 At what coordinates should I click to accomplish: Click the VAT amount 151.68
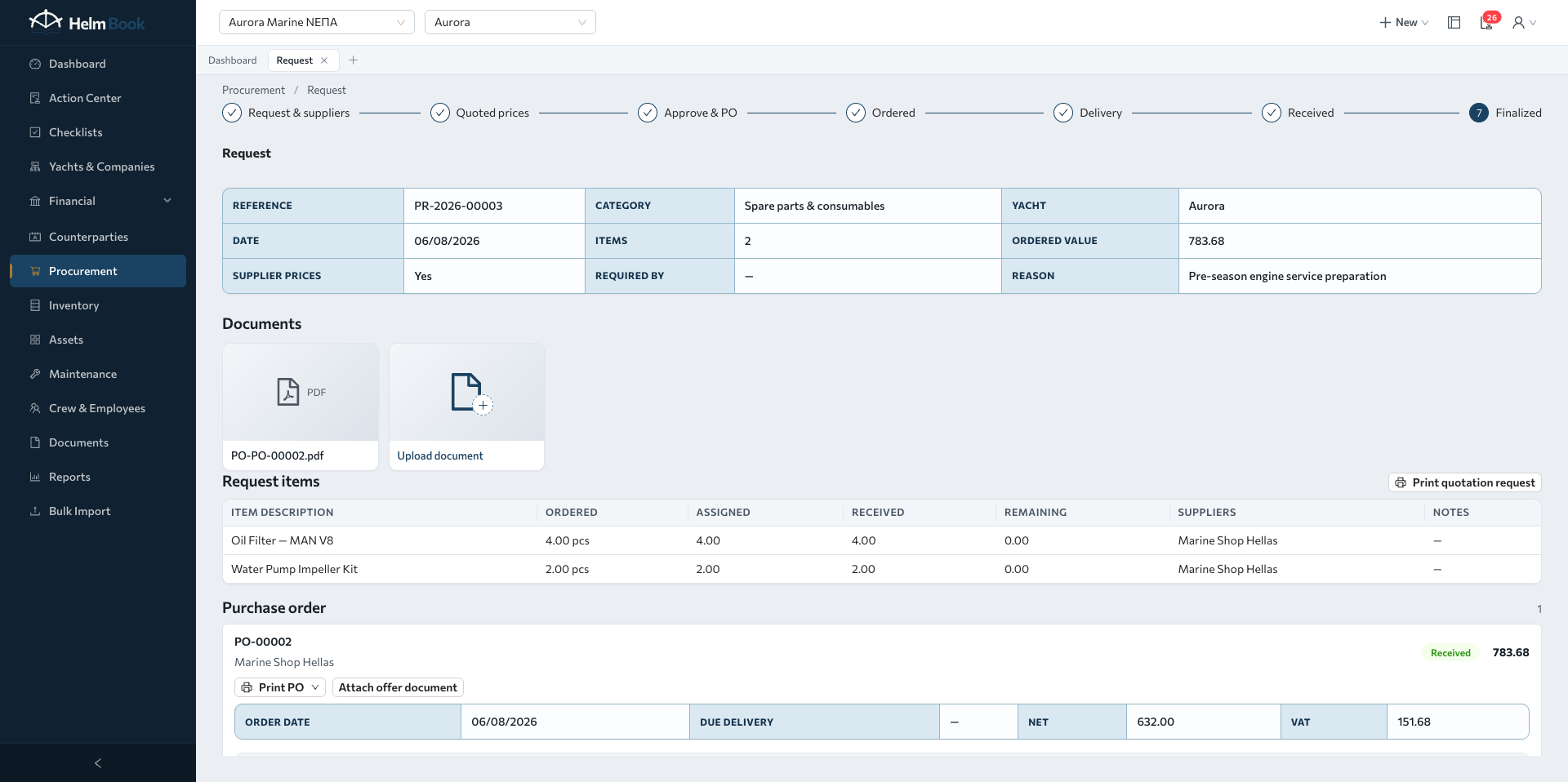pyautogui.click(x=1414, y=722)
